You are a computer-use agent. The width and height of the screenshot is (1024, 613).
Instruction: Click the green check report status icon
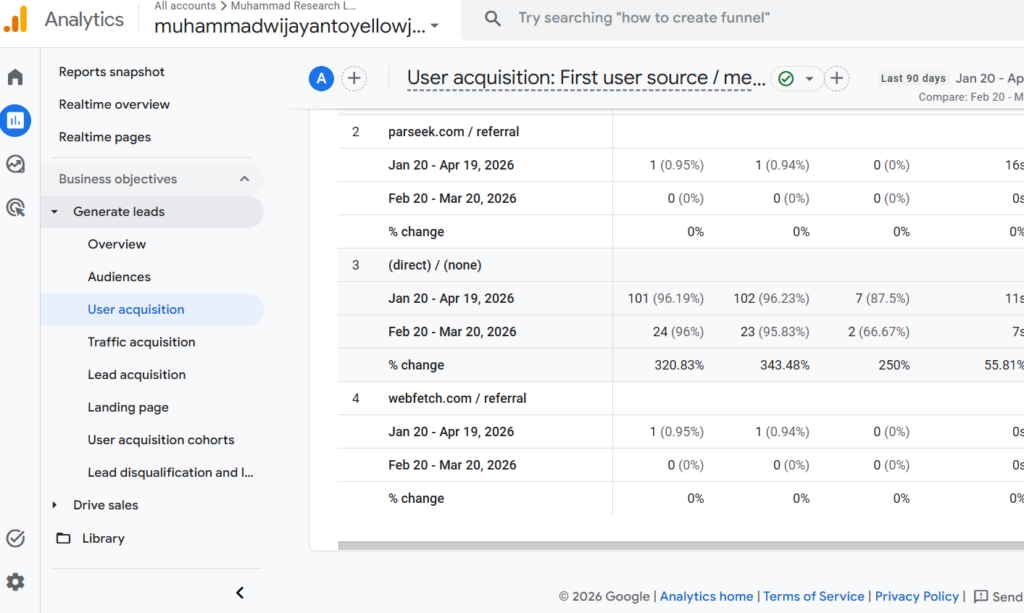tap(786, 78)
